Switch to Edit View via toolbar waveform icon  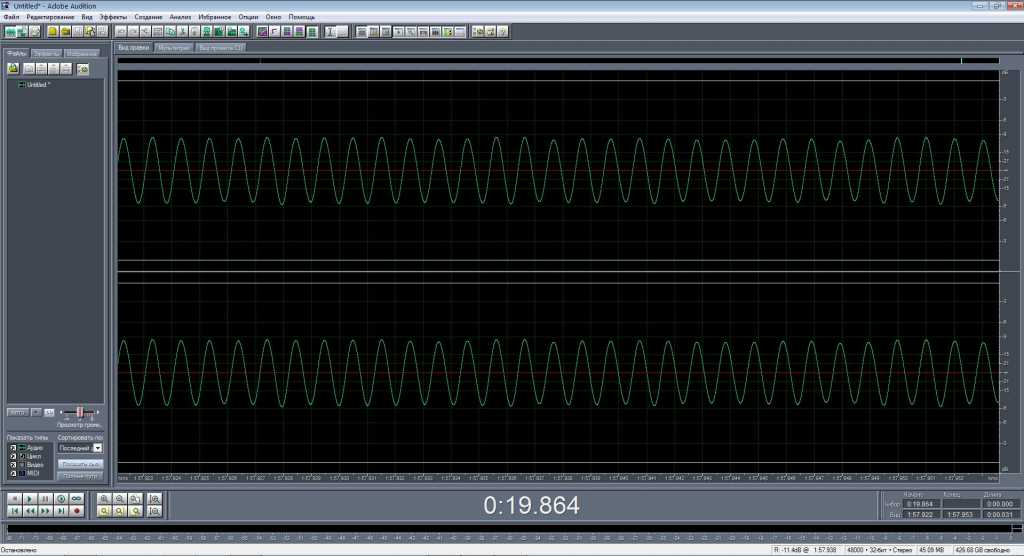[x=10, y=31]
